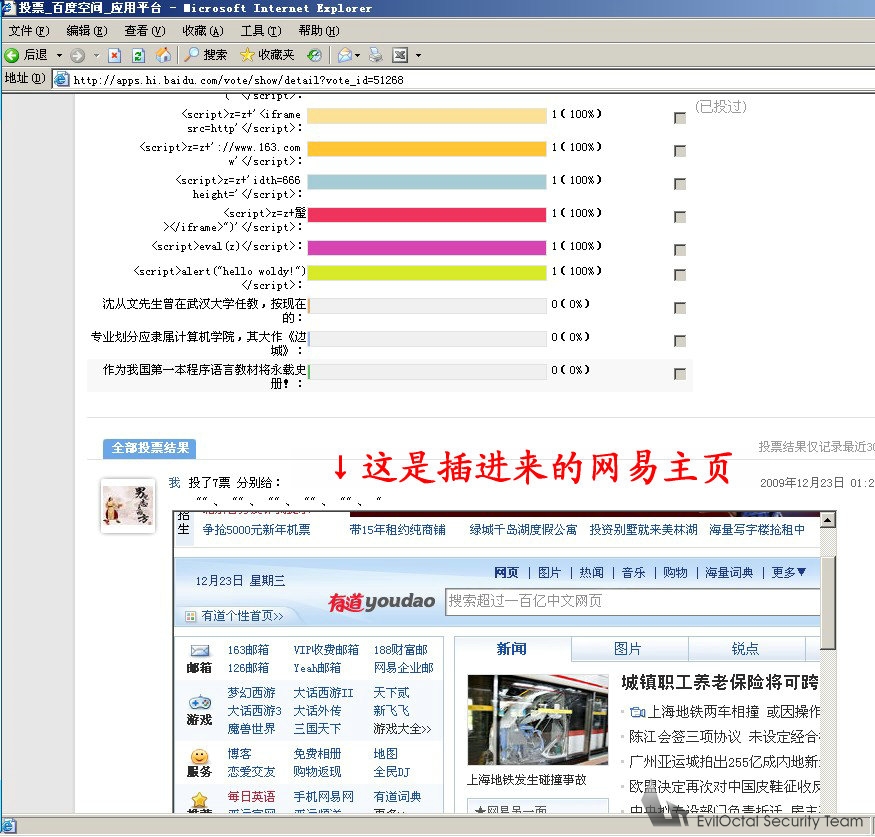Open the 编辑(E) menu
This screenshot has width=875, height=837.
click(x=86, y=31)
